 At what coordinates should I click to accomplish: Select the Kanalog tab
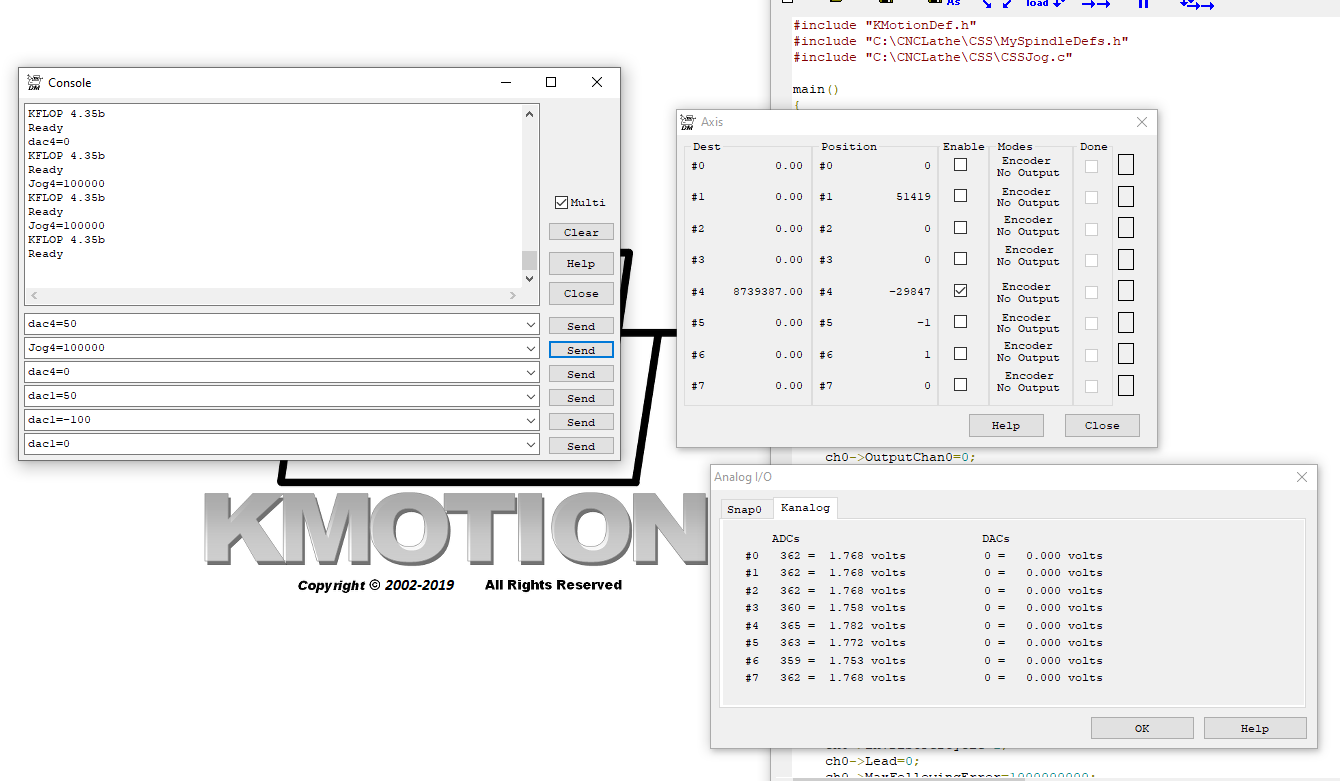(x=805, y=508)
